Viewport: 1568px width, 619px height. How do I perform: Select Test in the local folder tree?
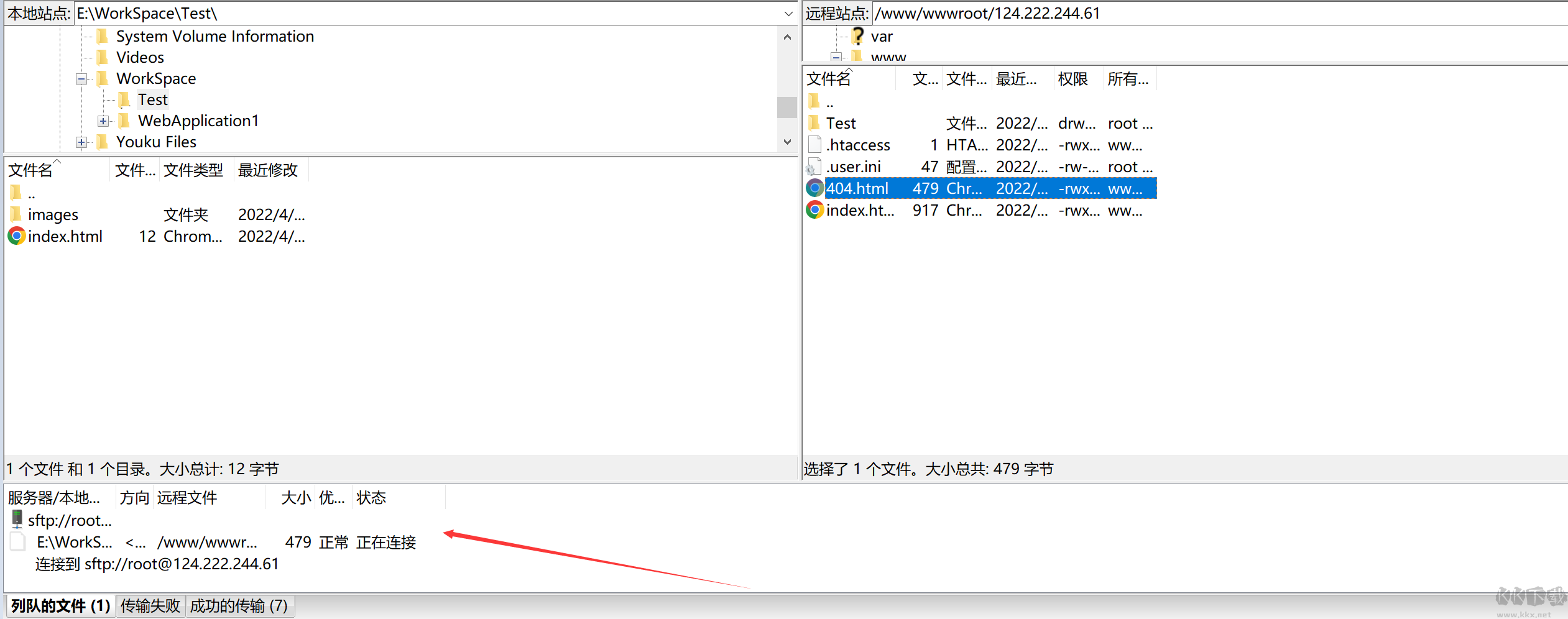click(153, 99)
